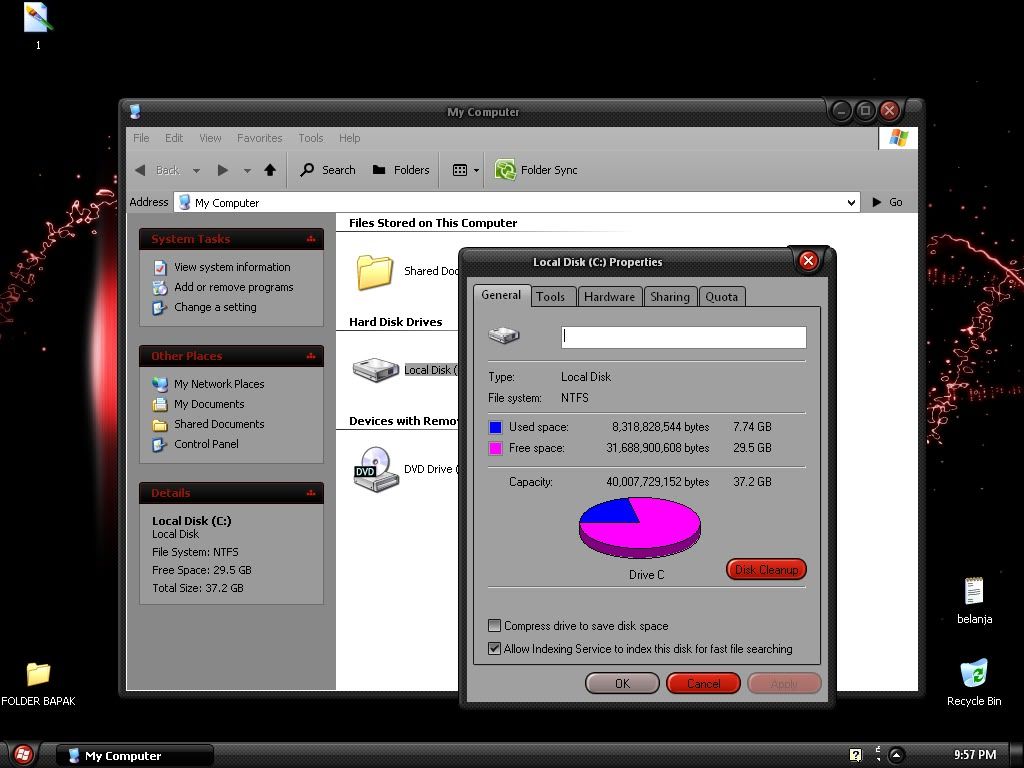The width and height of the screenshot is (1024, 768).
Task: Open the Views dropdown arrow
Action: click(476, 170)
